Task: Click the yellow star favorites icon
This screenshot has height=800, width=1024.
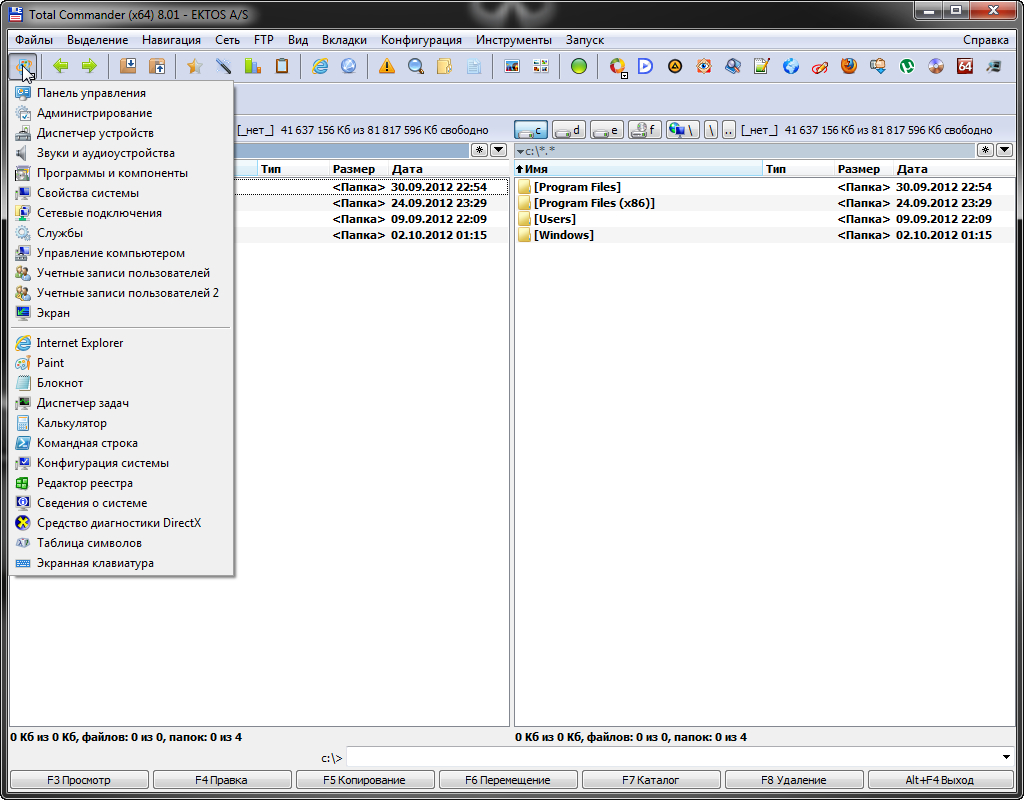Action: click(194, 66)
